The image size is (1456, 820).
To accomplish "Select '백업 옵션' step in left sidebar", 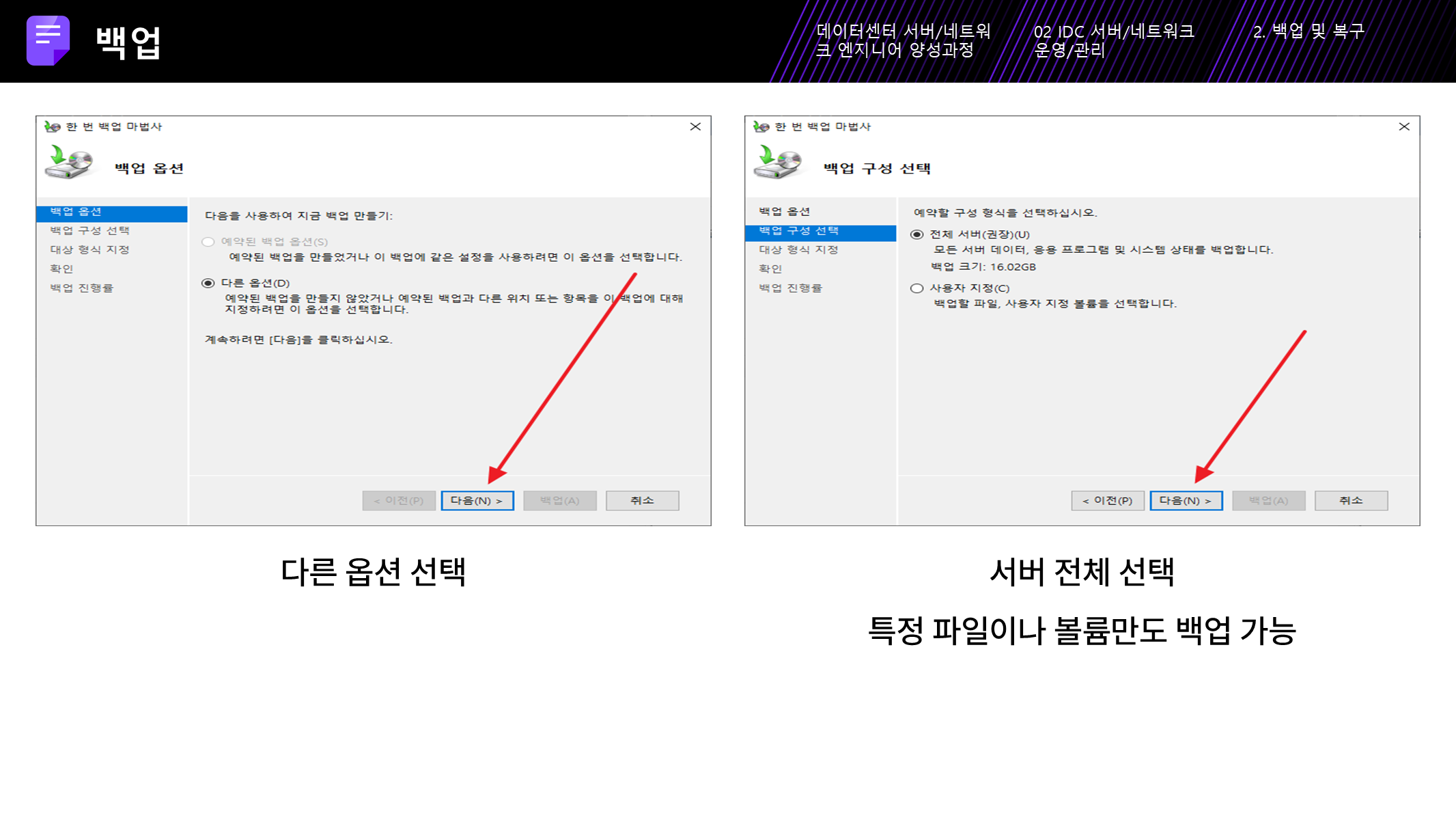I will pos(76,212).
